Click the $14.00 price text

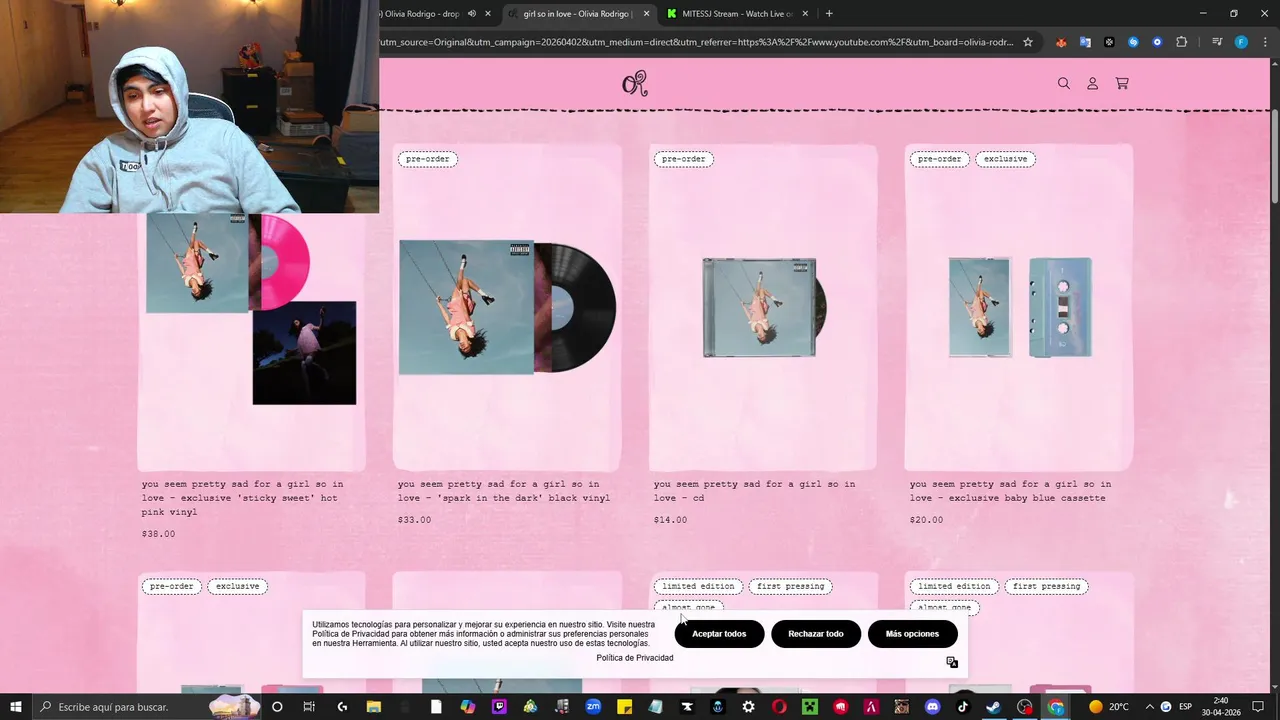pos(670,520)
